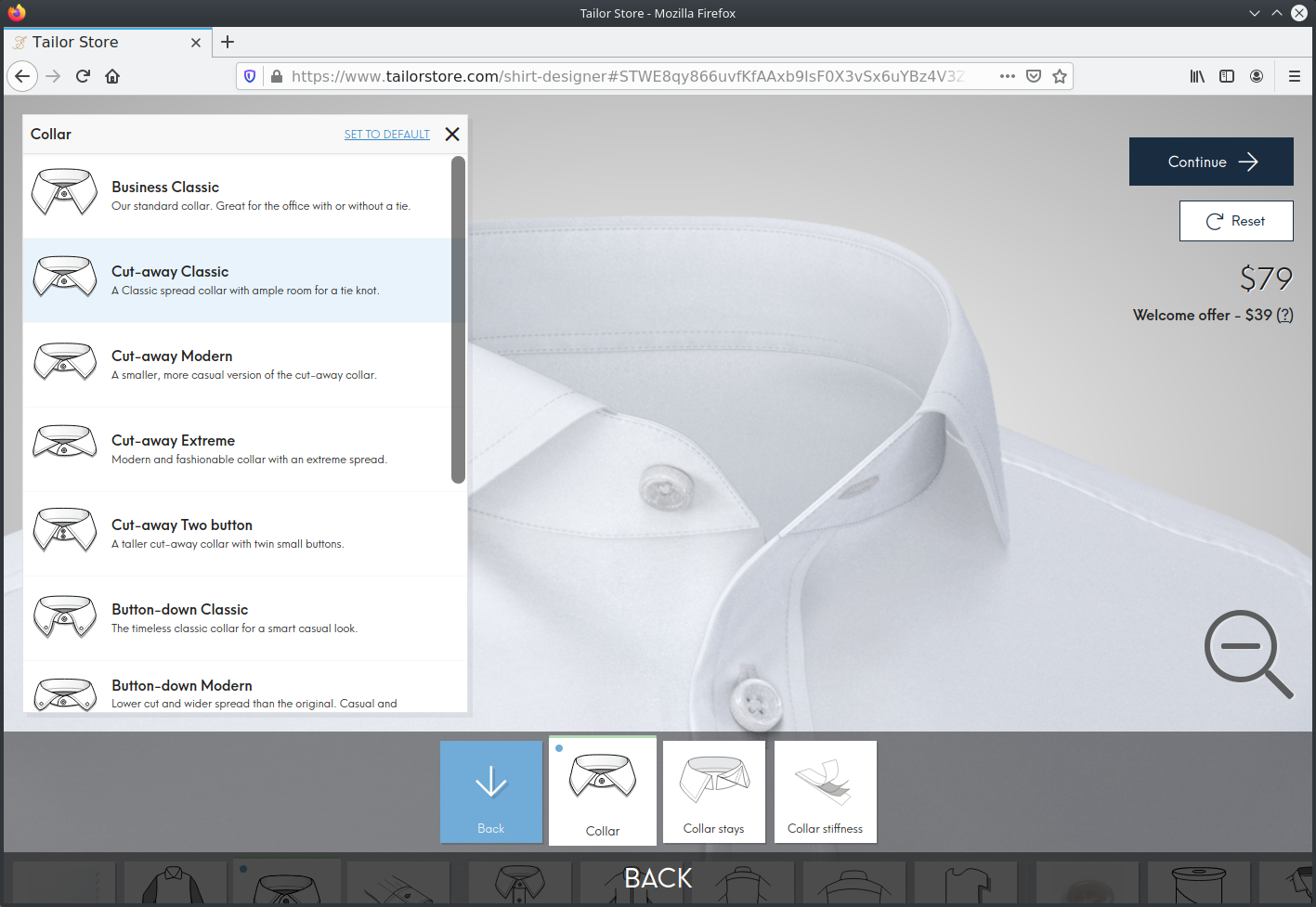The image size is (1316, 907).
Task: Click the Continue button
Action: [x=1211, y=162]
